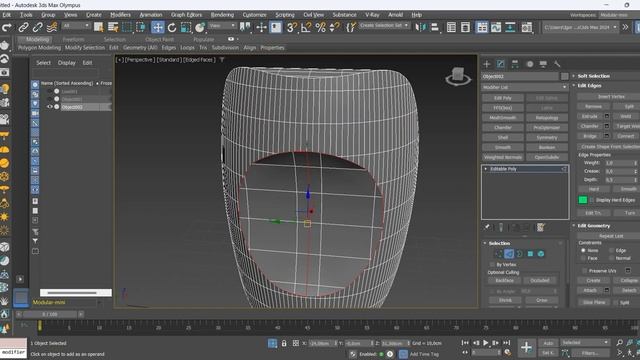Expand the Editable Poly stack entry
640x360 pixels.
(486, 169)
